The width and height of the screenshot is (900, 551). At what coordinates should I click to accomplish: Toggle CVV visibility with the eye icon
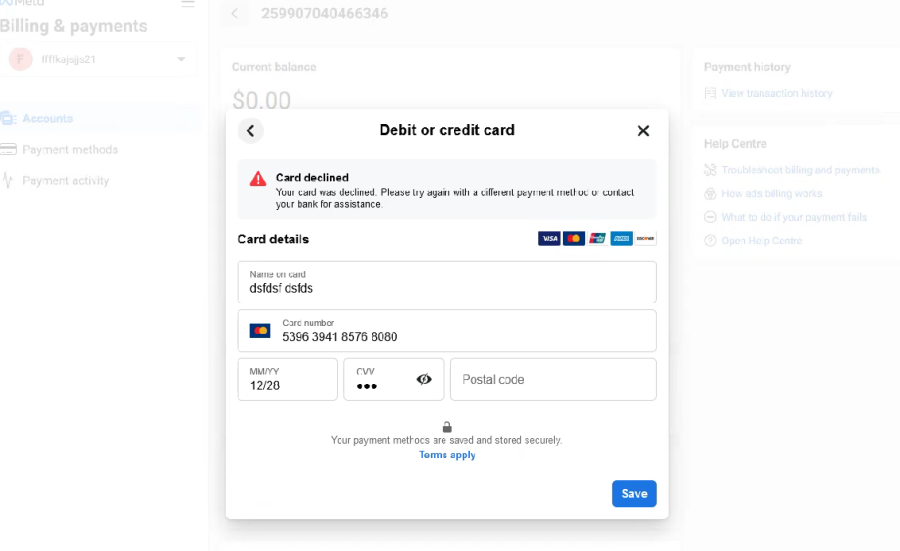click(424, 379)
